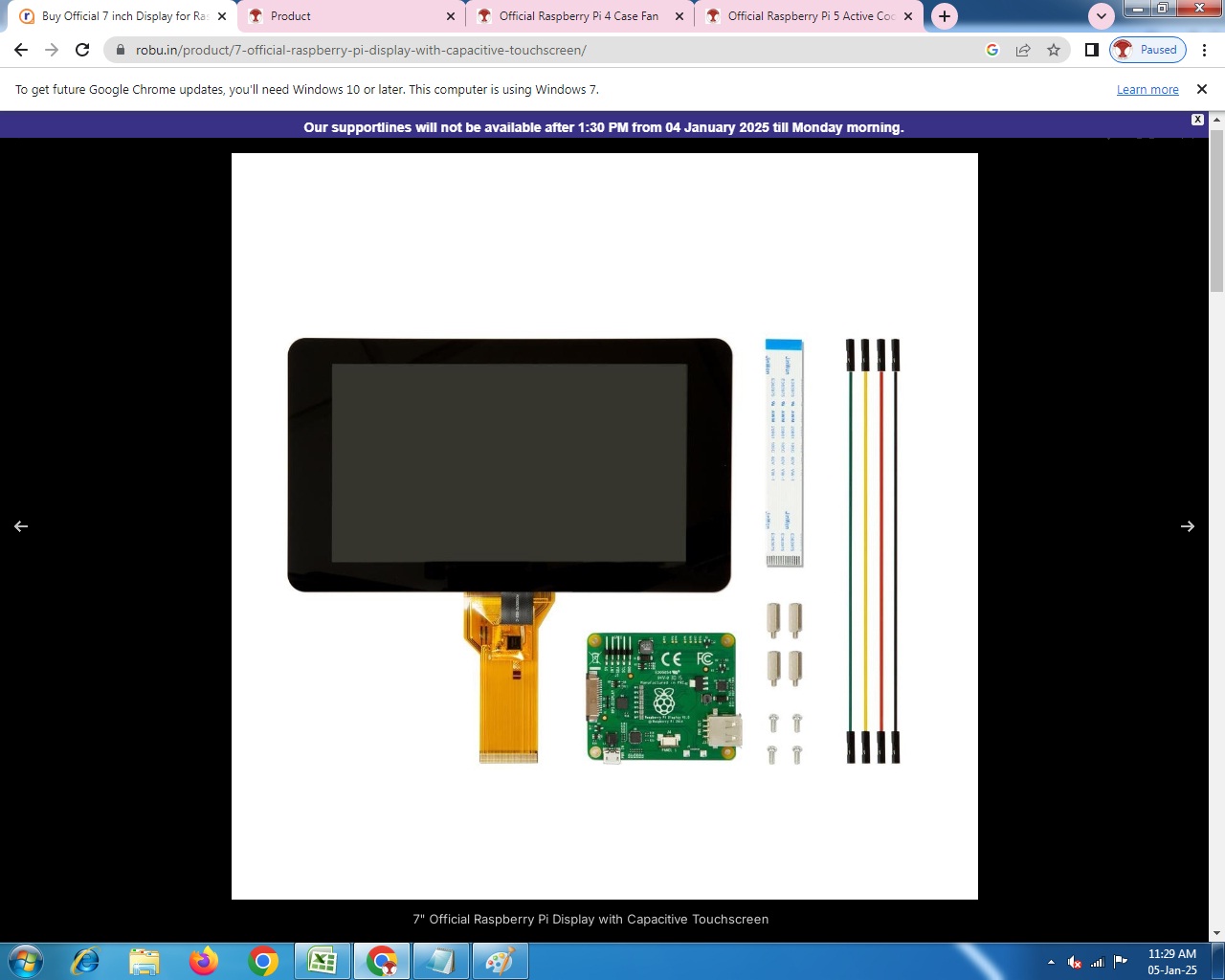Open the Windows Start menu
This screenshot has width=1225, height=980.
click(x=26, y=961)
